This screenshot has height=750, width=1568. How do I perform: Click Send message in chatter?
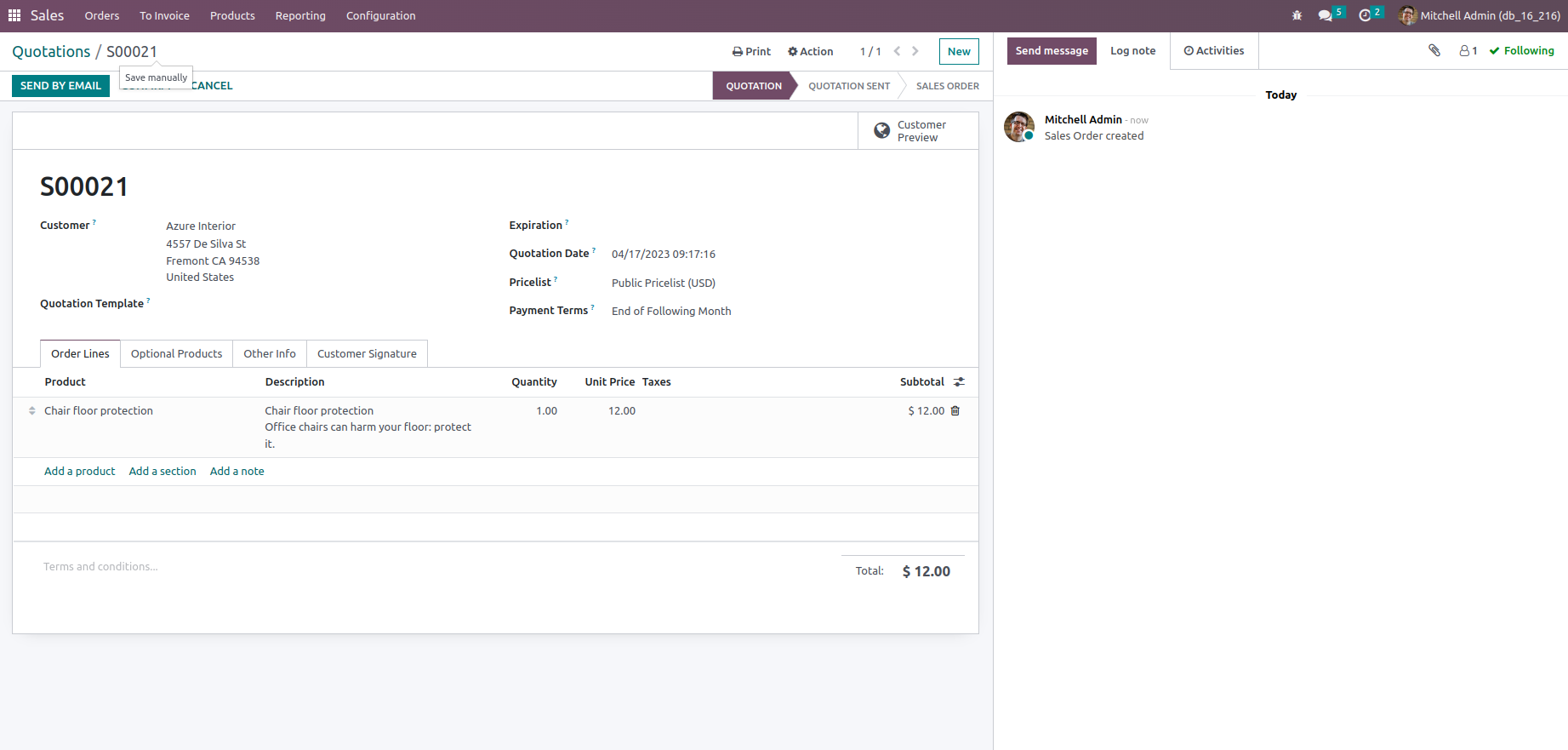pyautogui.click(x=1052, y=51)
